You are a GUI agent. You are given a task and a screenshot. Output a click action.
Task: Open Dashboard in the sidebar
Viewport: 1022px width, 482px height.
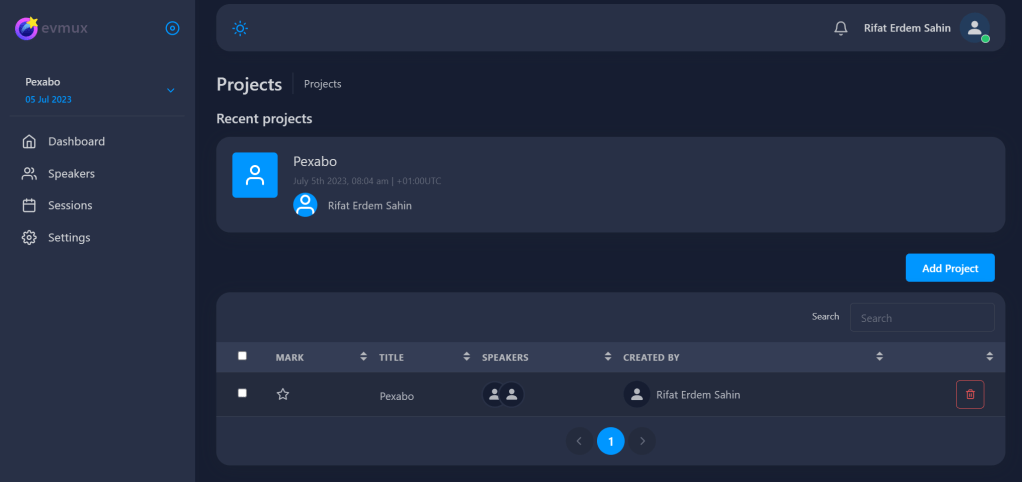(76, 141)
